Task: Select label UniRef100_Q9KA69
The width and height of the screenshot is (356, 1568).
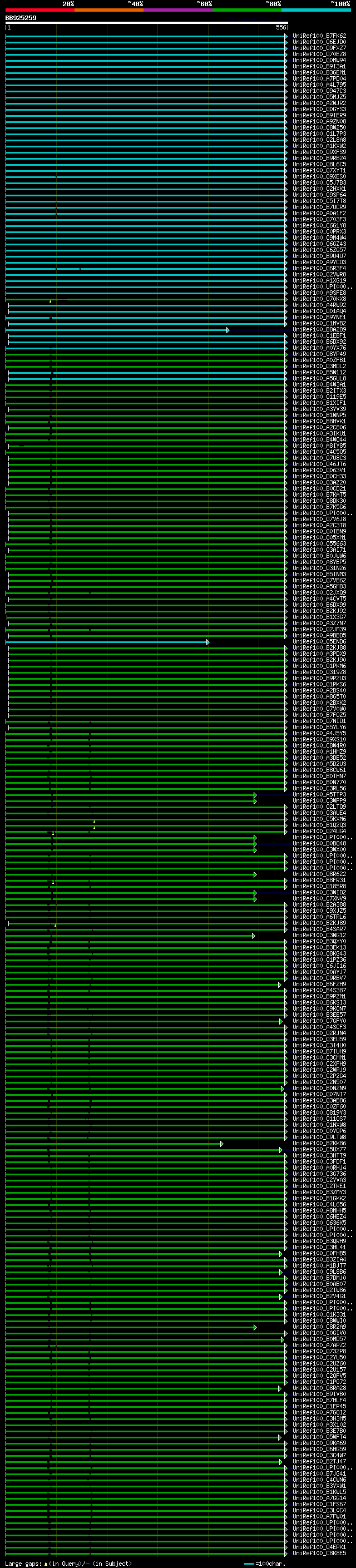Action: [x=319, y=1443]
